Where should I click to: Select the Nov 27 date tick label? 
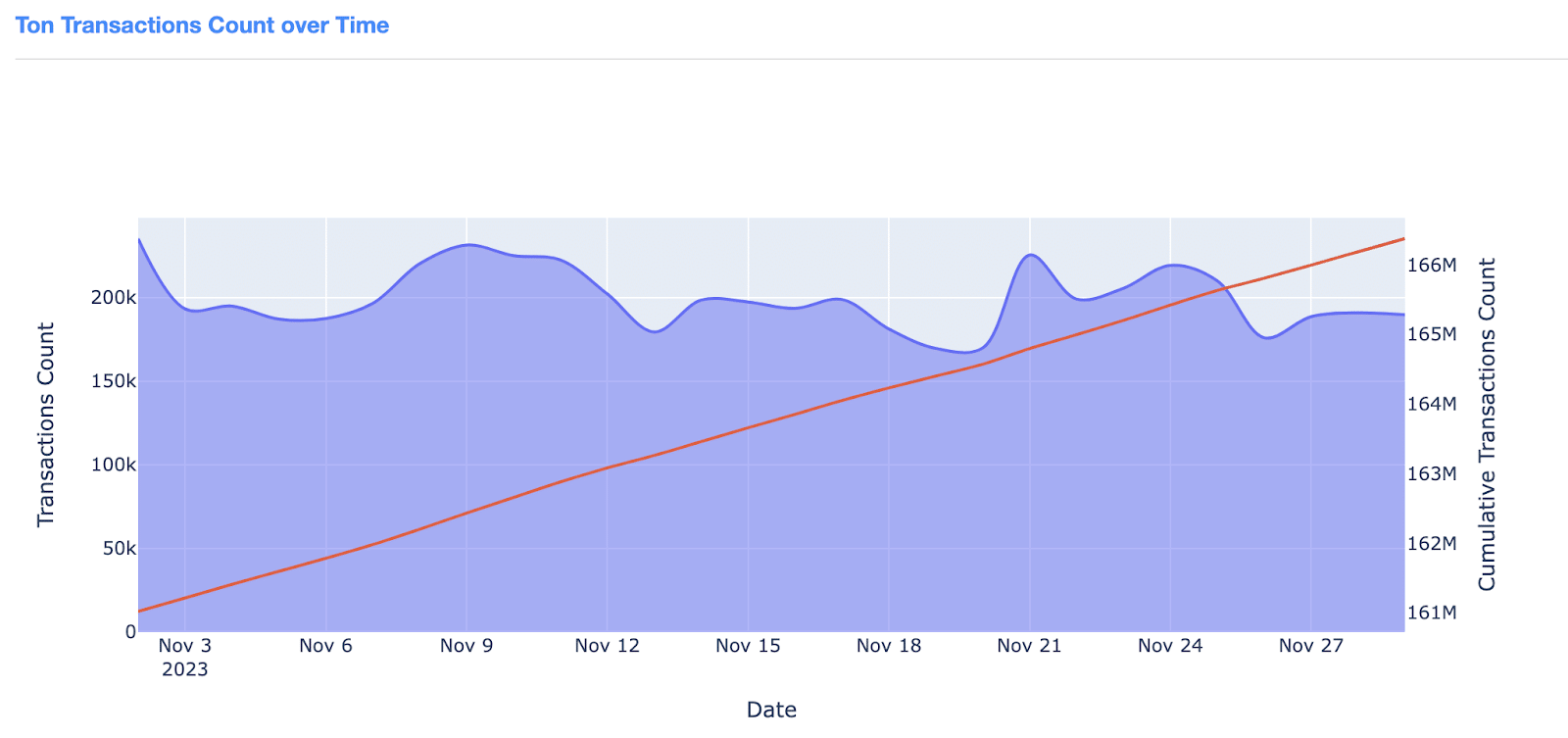click(x=1310, y=646)
